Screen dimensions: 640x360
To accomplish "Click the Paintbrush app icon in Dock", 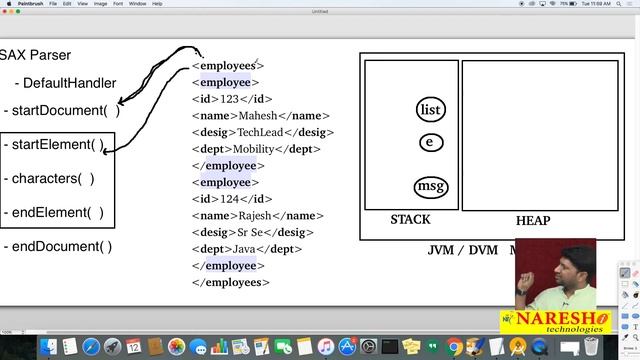I will [475, 347].
